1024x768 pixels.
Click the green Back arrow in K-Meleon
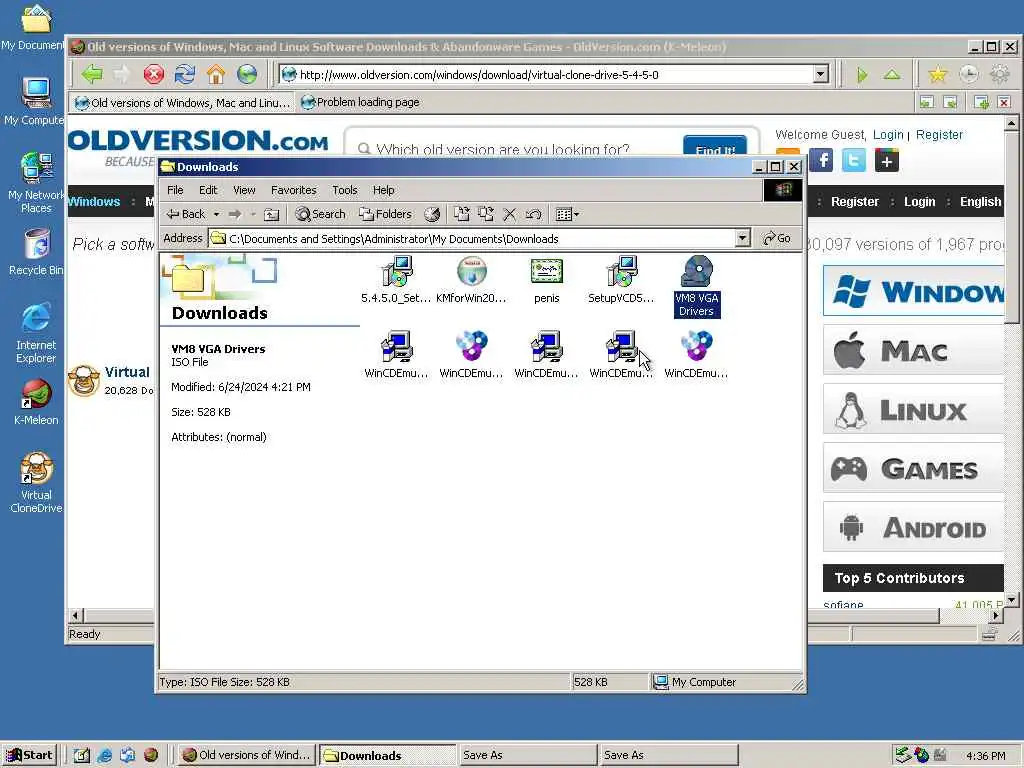(x=91, y=74)
